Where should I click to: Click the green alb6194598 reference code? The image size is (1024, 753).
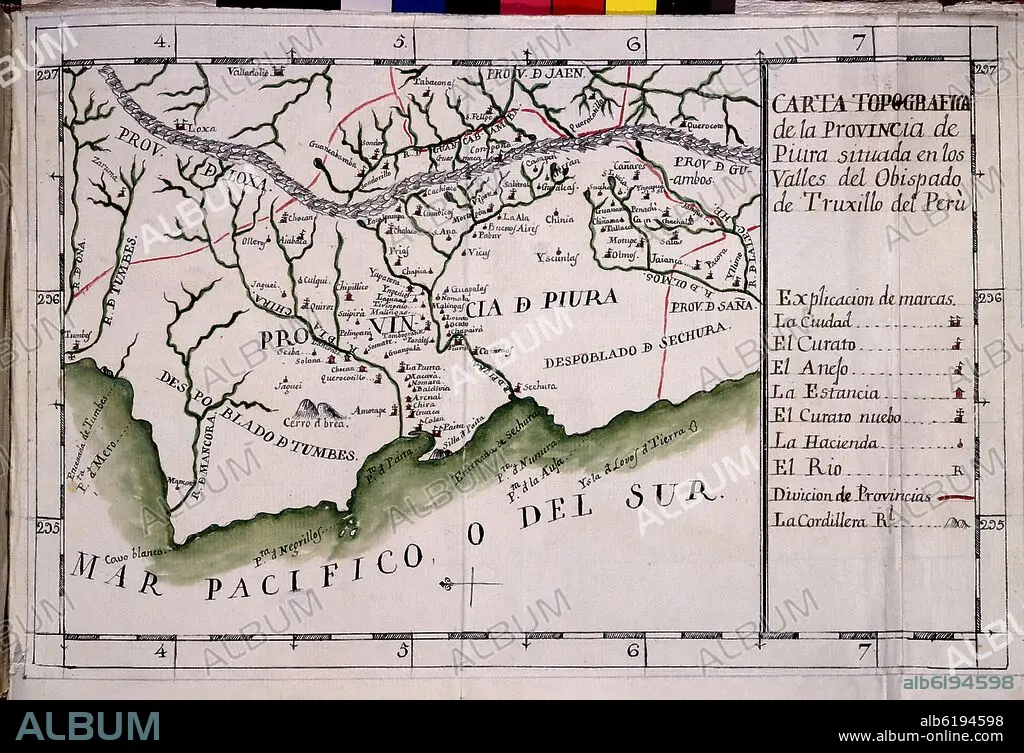[x=958, y=682]
